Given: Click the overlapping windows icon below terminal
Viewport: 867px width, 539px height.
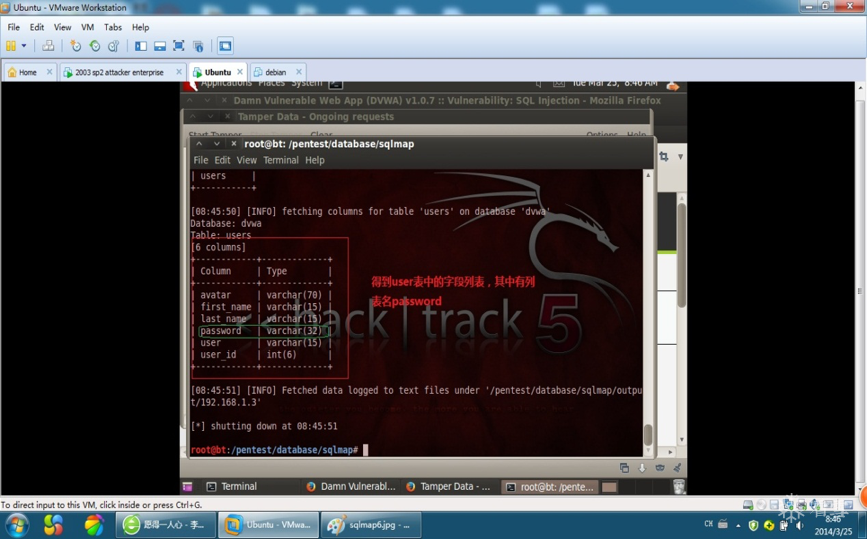Looking at the screenshot, I should click(624, 468).
